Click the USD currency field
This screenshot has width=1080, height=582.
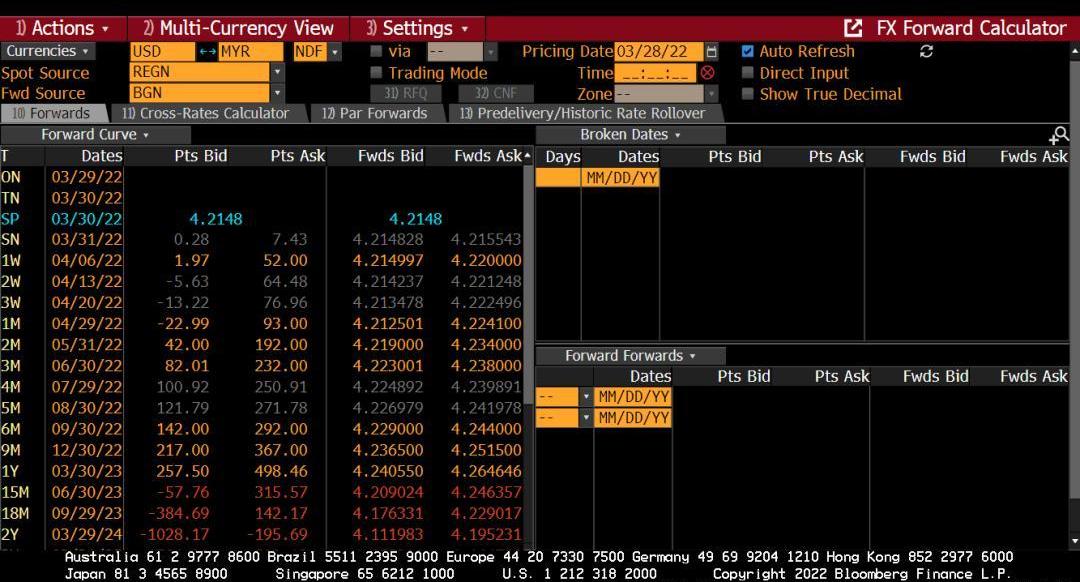coord(163,52)
